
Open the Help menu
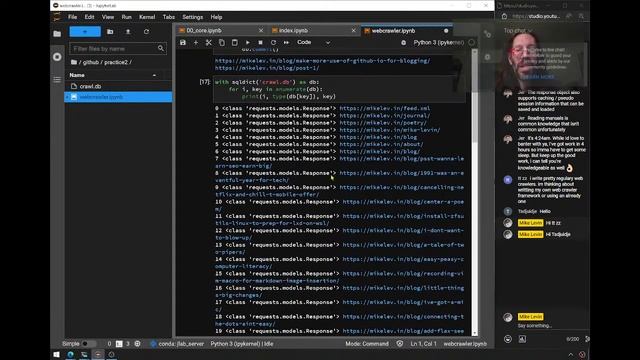[216, 17]
